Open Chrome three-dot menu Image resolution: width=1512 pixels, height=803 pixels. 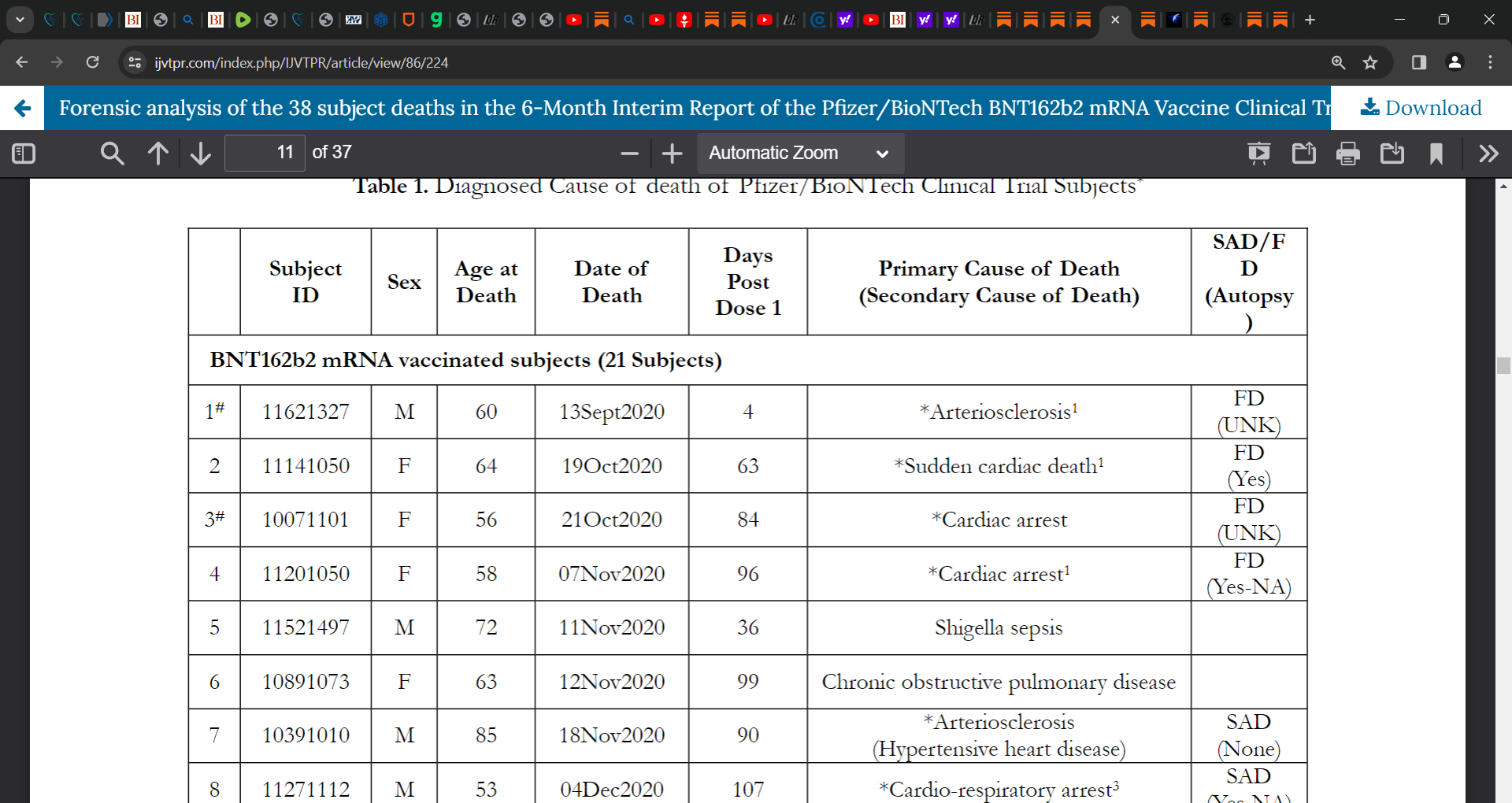(1490, 62)
